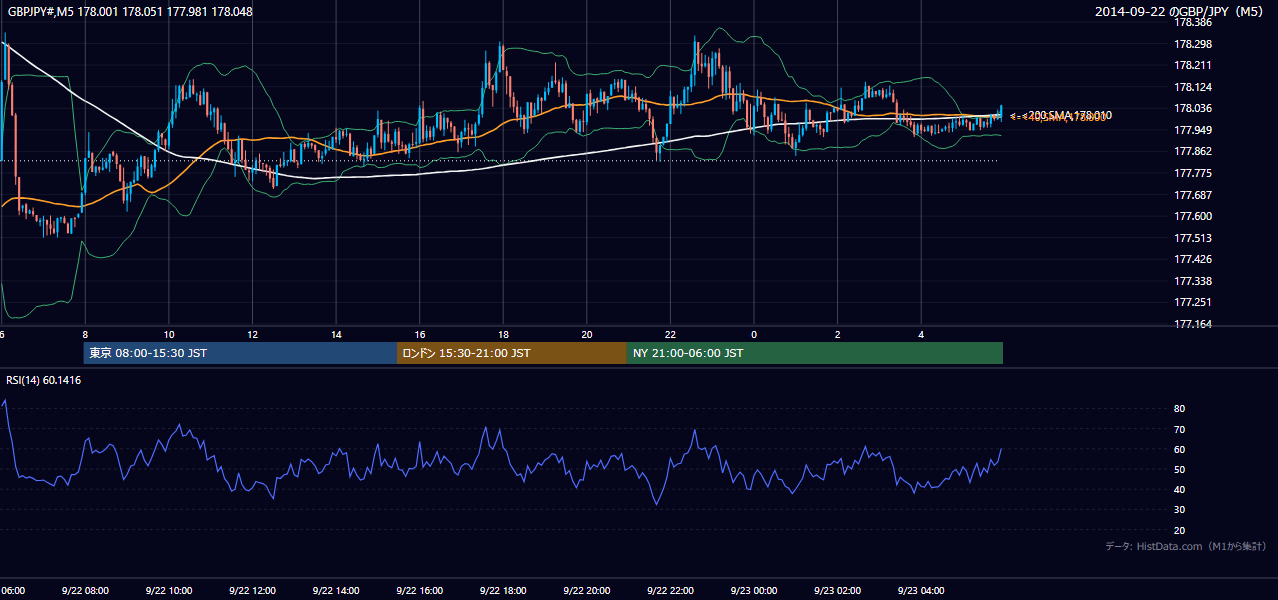Open the データ: HistData.com source credit
The width and height of the screenshot is (1278, 600).
point(1185,546)
